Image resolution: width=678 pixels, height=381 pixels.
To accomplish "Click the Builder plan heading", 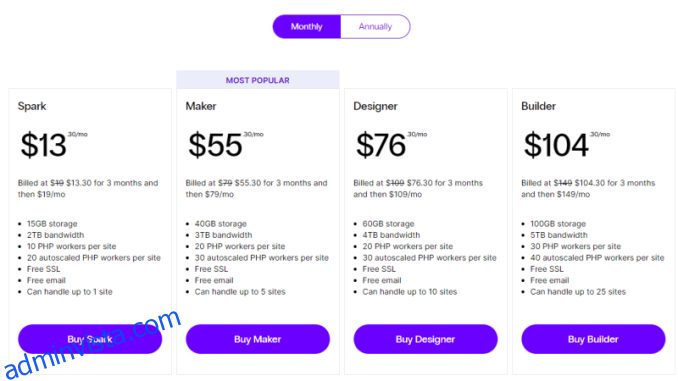I will 538,106.
